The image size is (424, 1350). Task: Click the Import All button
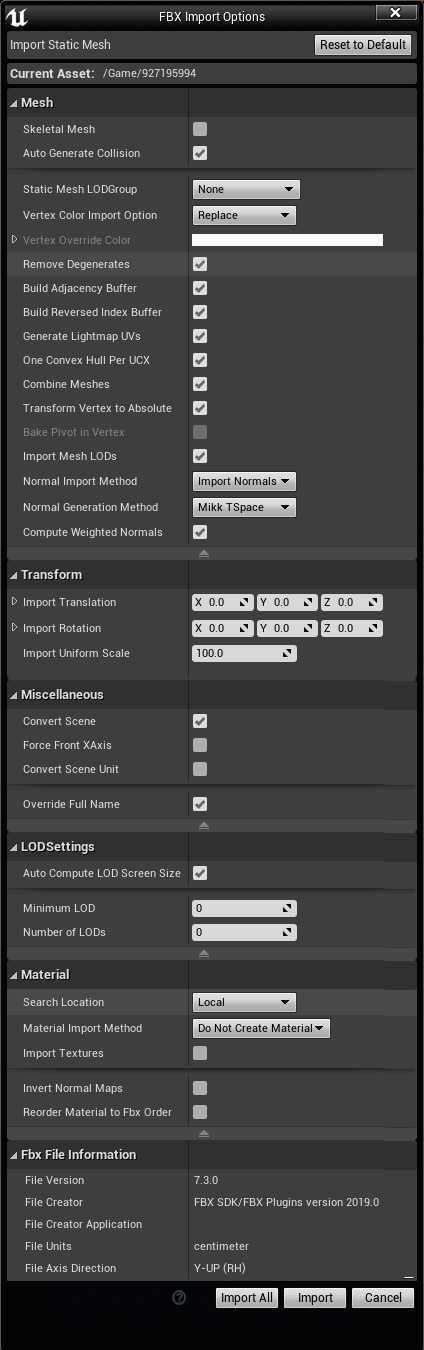click(246, 1298)
